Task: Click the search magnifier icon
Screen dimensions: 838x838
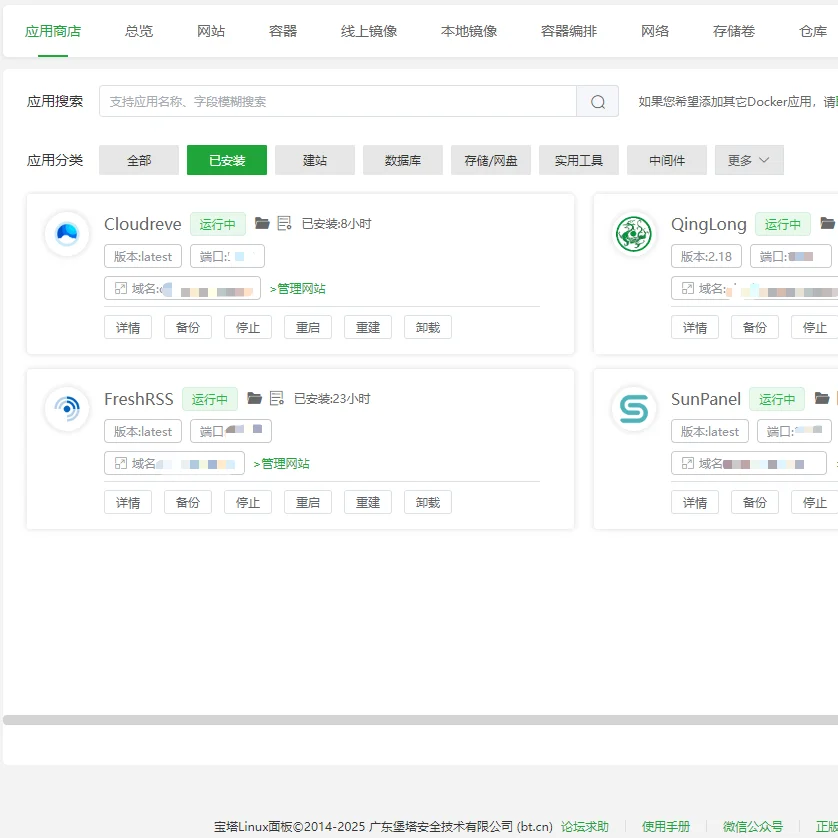Action: coord(598,102)
